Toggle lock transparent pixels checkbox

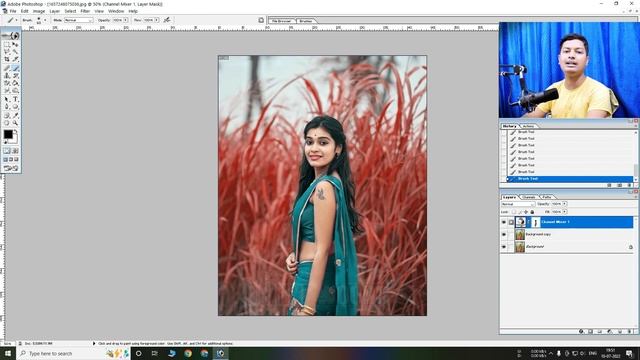click(514, 212)
